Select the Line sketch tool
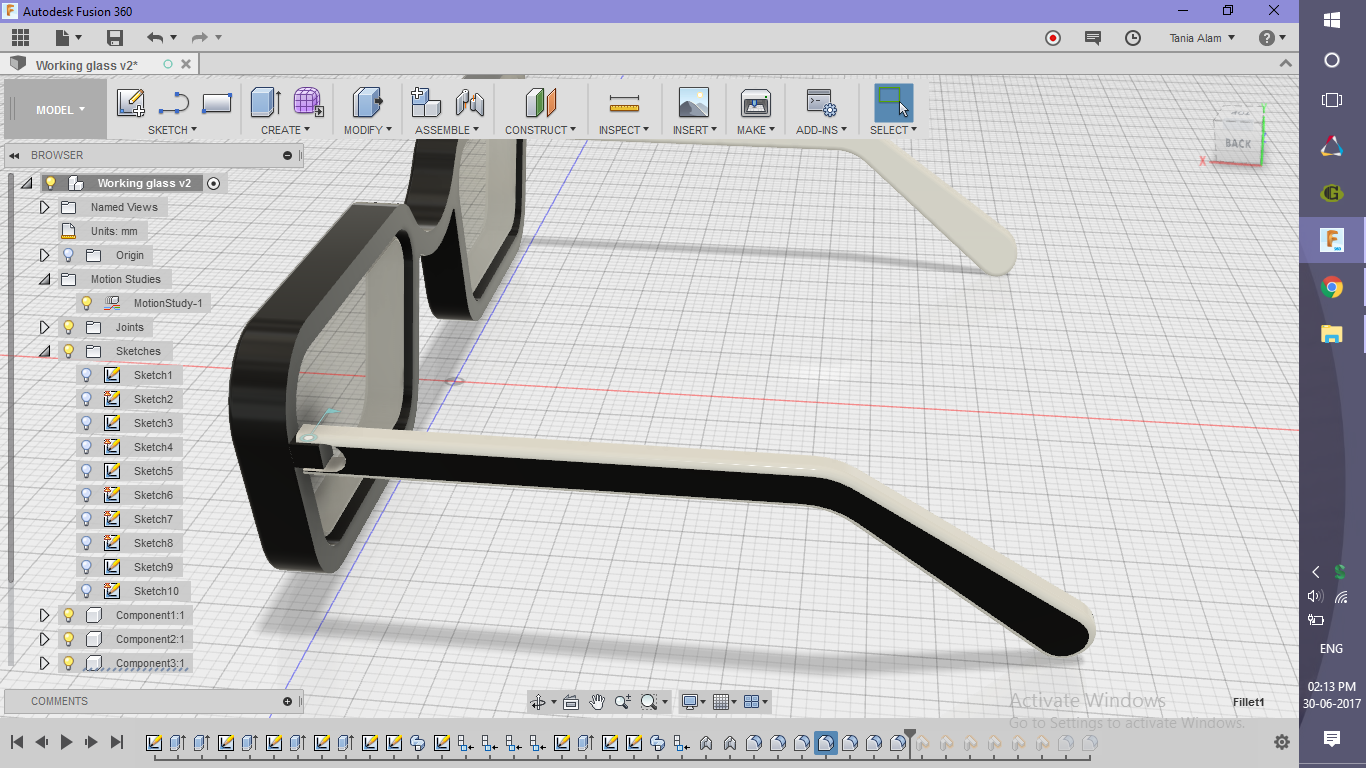The width and height of the screenshot is (1366, 768). click(174, 102)
